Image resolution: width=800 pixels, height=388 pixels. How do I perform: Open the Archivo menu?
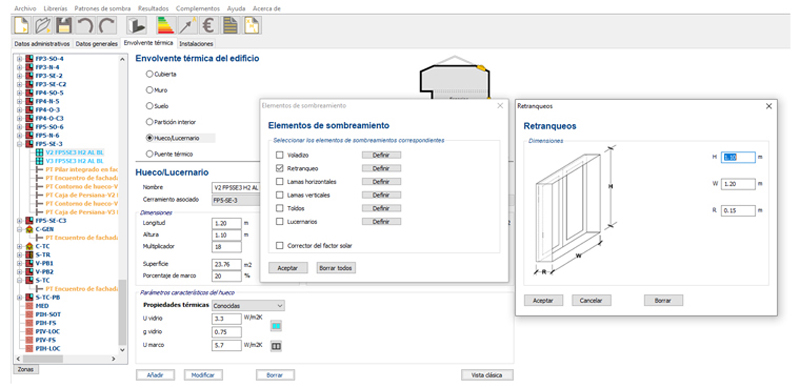[26, 9]
